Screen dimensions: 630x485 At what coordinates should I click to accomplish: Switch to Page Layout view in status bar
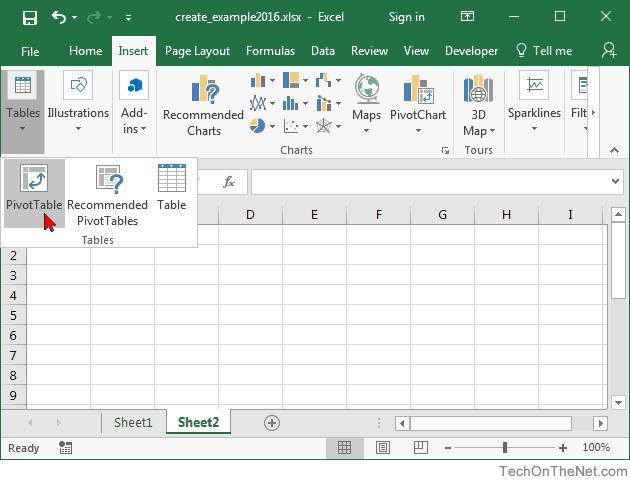[x=382, y=447]
